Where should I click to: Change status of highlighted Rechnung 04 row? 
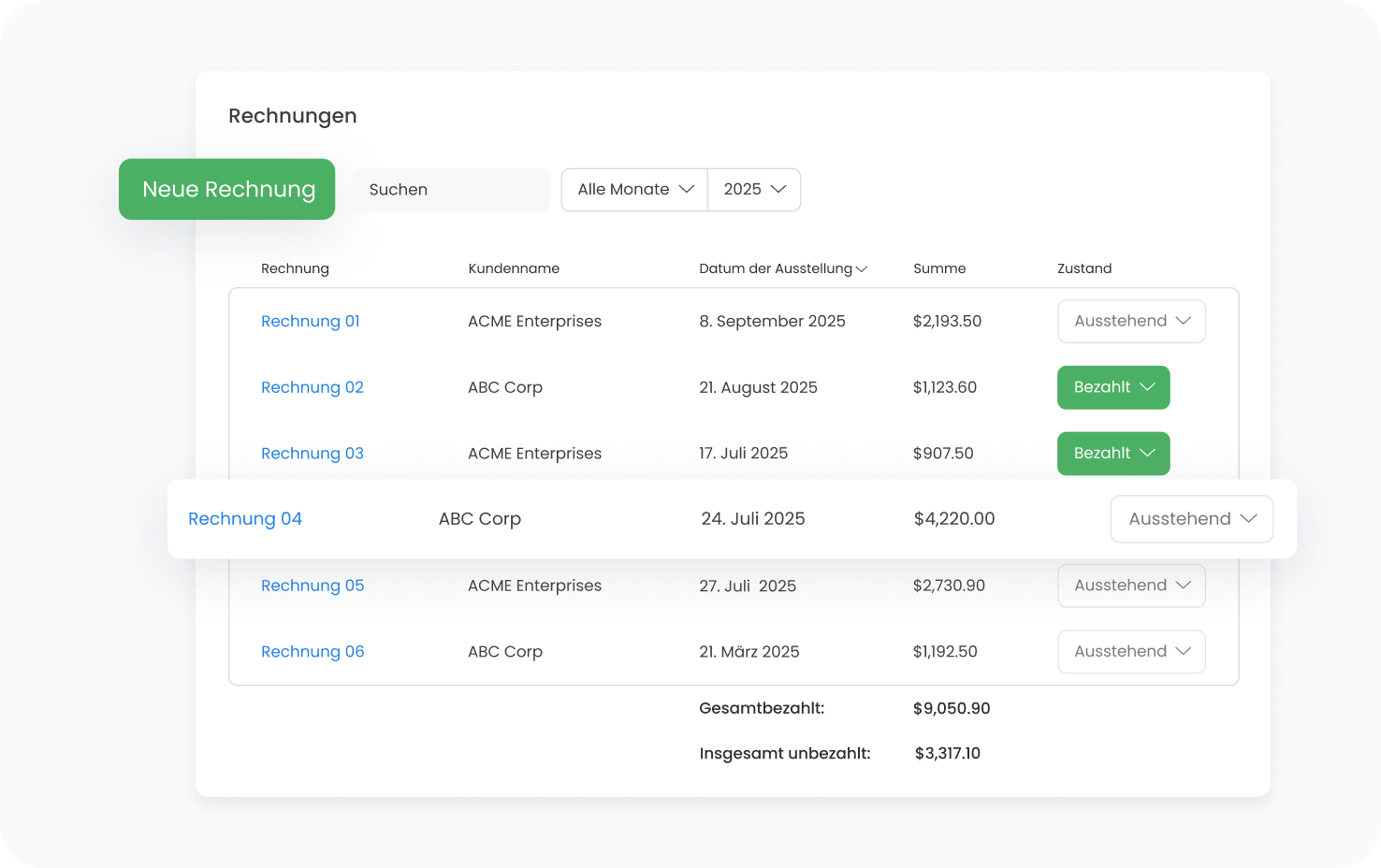pos(1191,519)
